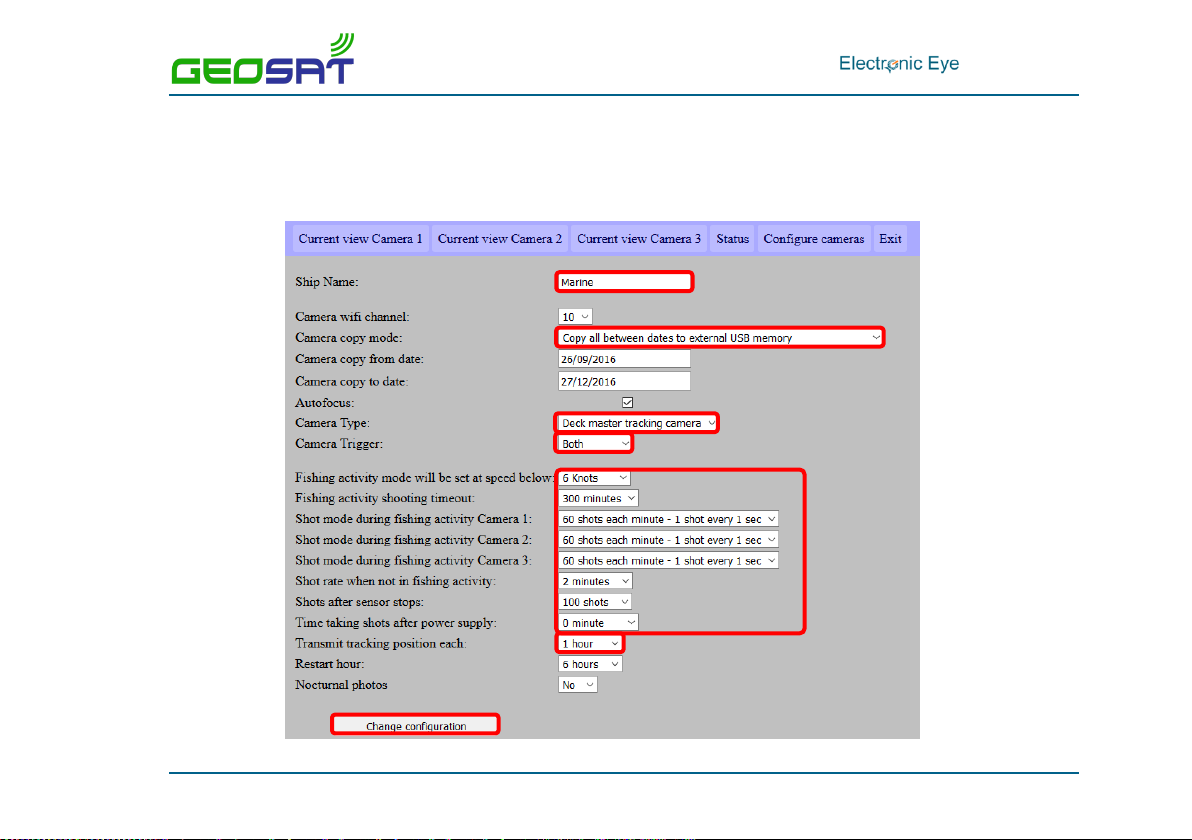
Task: Click the Electronic Eye title text
Action: point(899,64)
